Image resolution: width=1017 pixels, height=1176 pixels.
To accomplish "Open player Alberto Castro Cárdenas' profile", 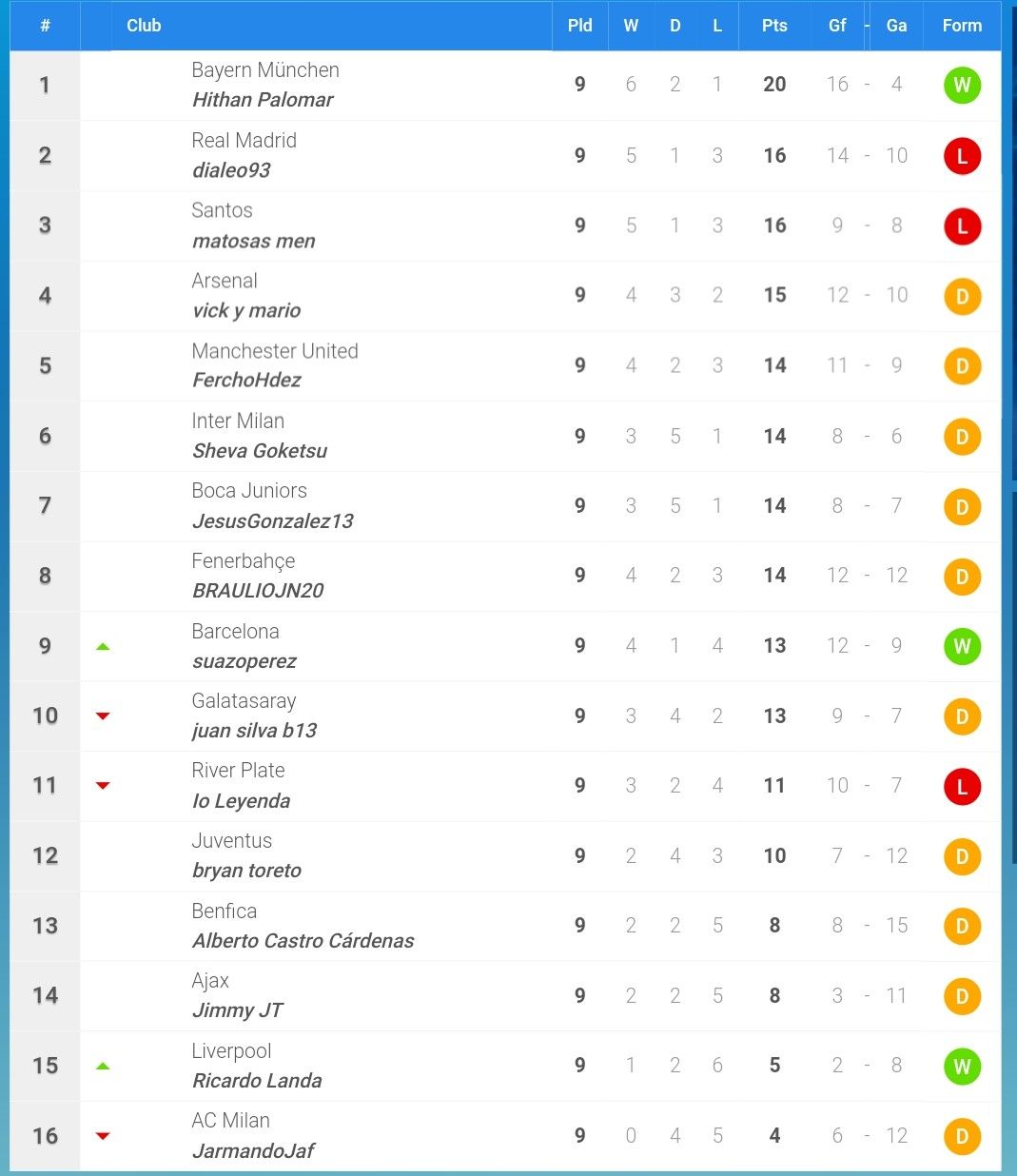I will [303, 941].
